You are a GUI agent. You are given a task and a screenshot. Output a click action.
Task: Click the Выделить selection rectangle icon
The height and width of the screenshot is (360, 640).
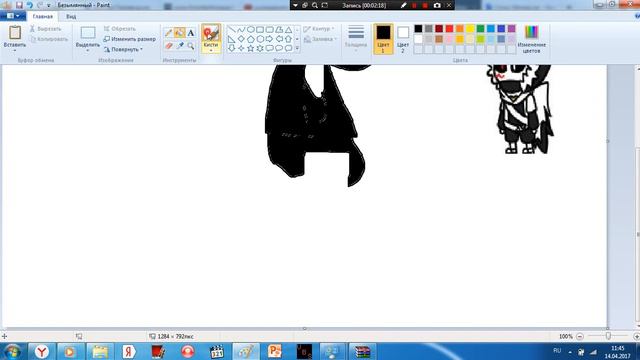(x=88, y=33)
